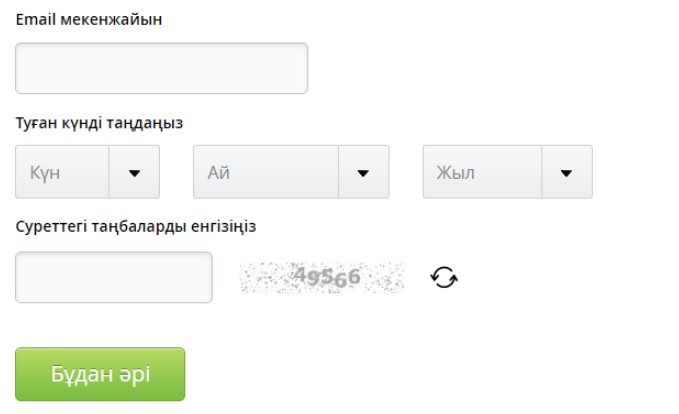
Task: Expand the Ай month selector
Action: click(x=290, y=172)
